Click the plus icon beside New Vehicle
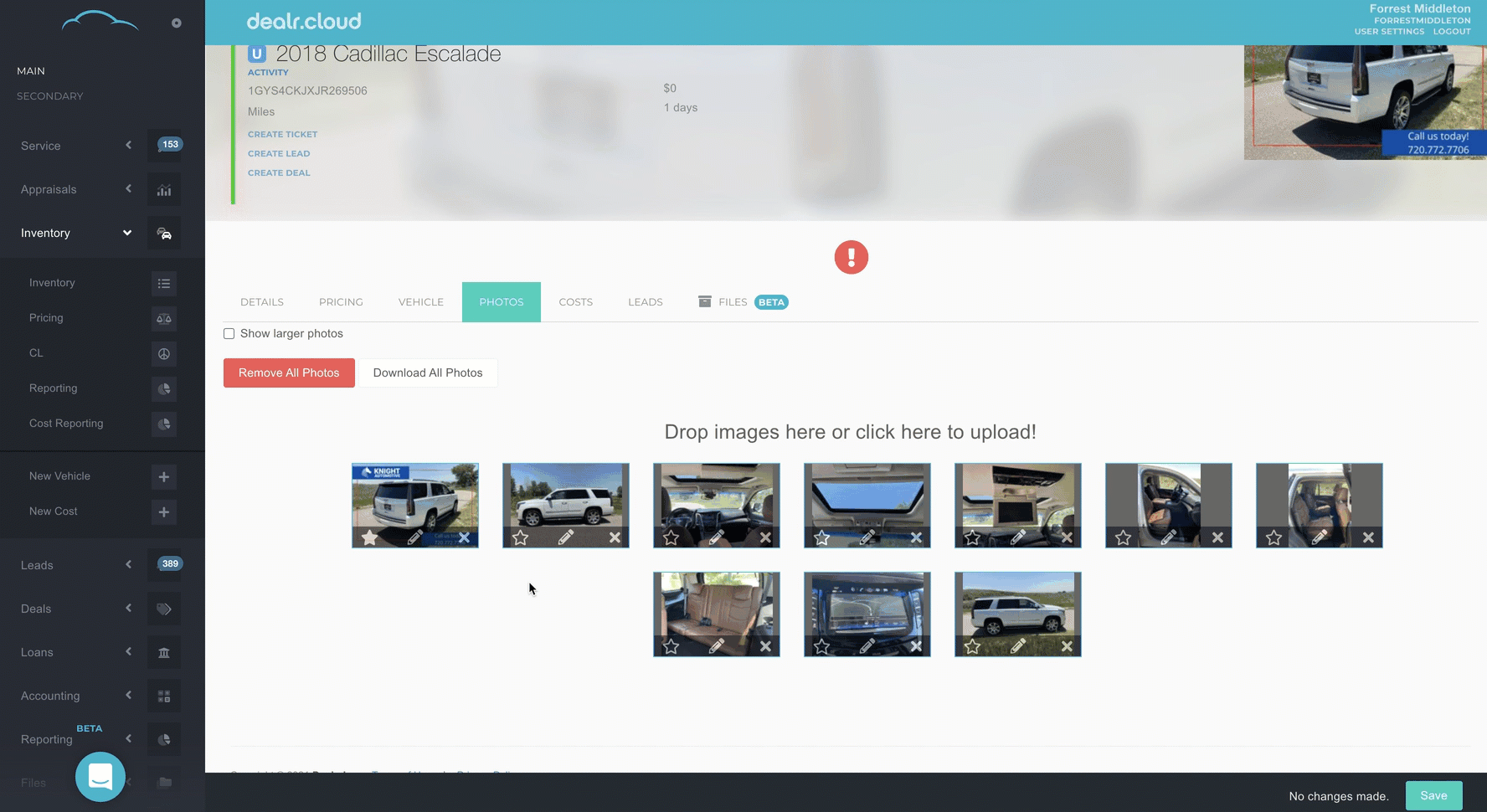 coord(164,477)
